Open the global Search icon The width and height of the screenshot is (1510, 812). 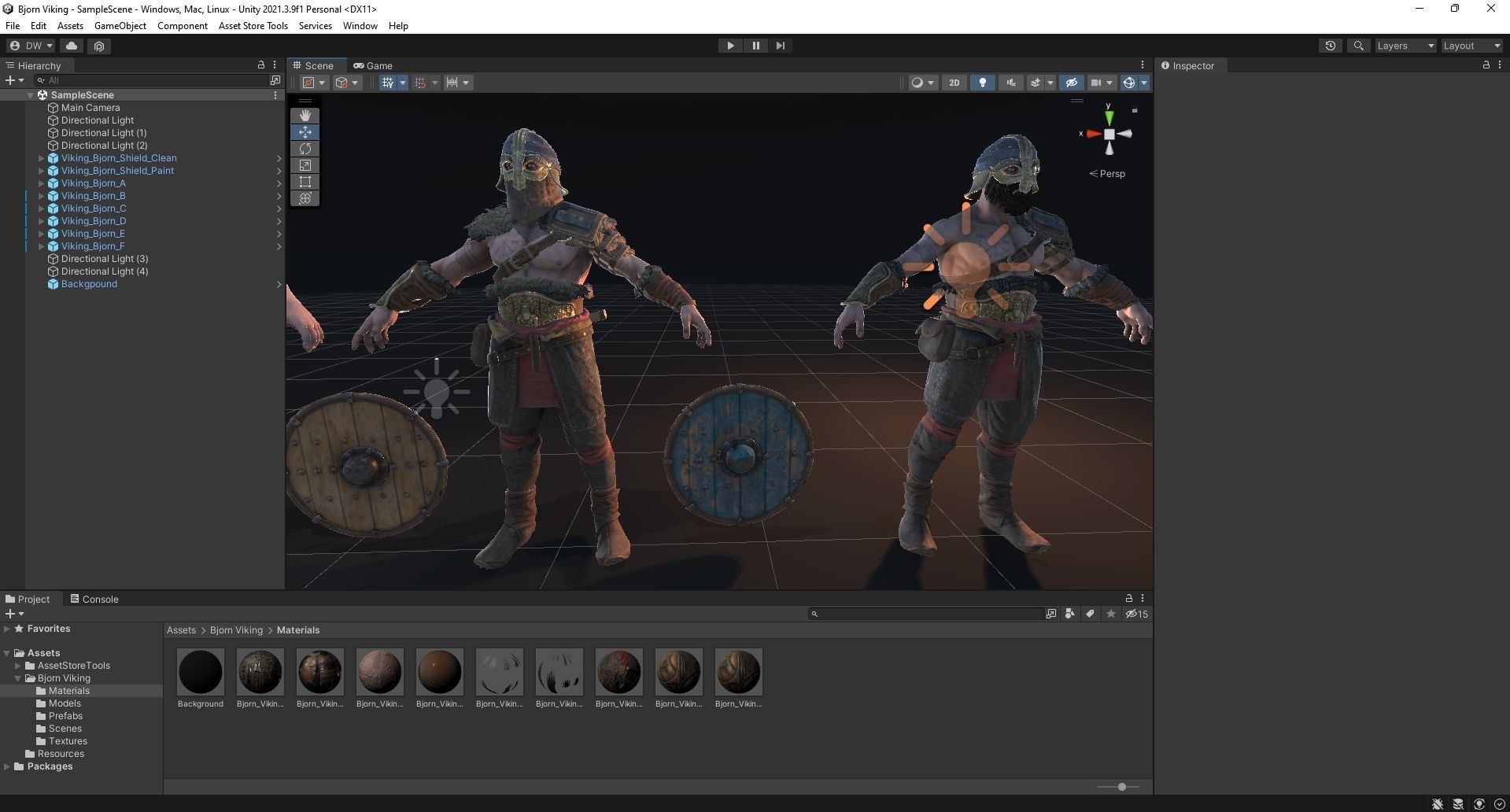coord(1358,46)
